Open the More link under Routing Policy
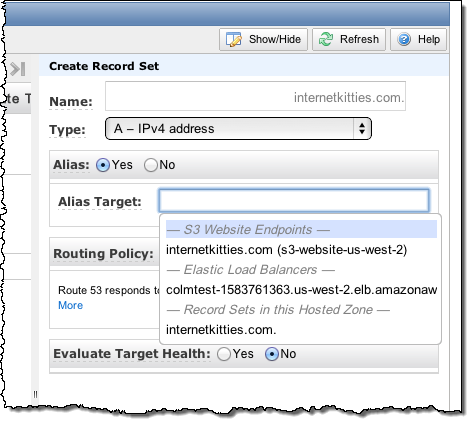 click(x=70, y=305)
